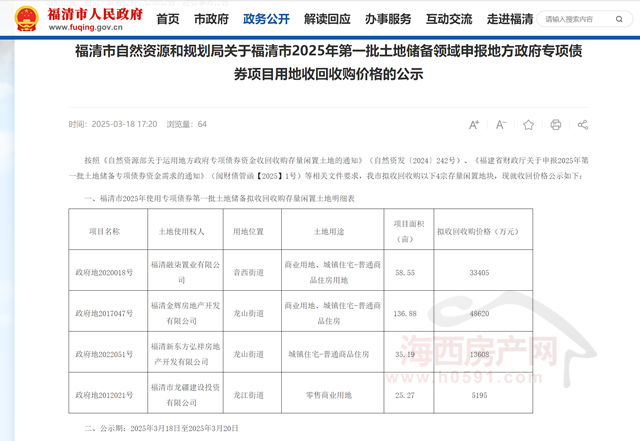This screenshot has width=640, height=441.
Task: Click price value 33405
Action: [x=480, y=272]
